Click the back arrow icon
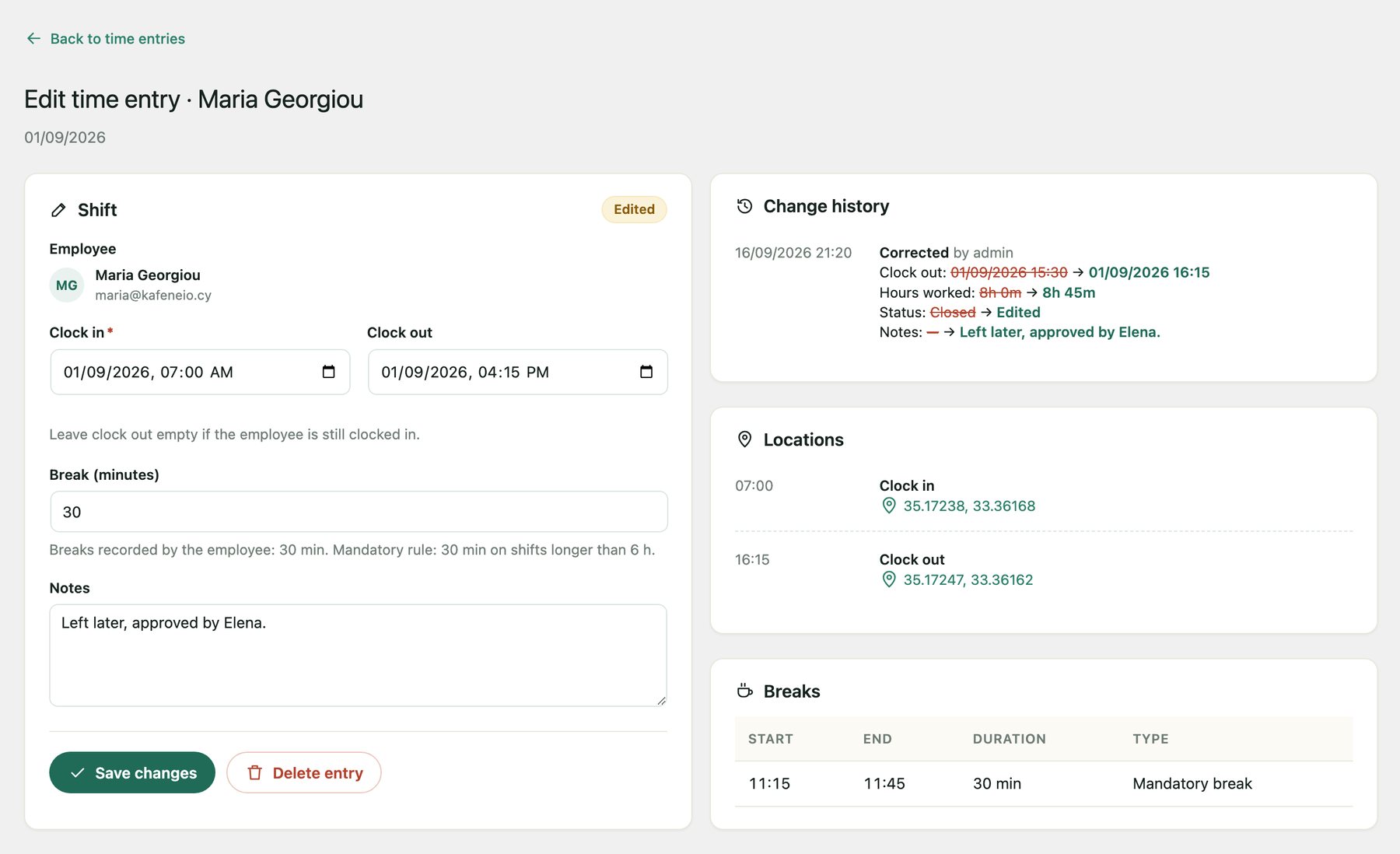The height and width of the screenshot is (854, 1400). point(33,38)
